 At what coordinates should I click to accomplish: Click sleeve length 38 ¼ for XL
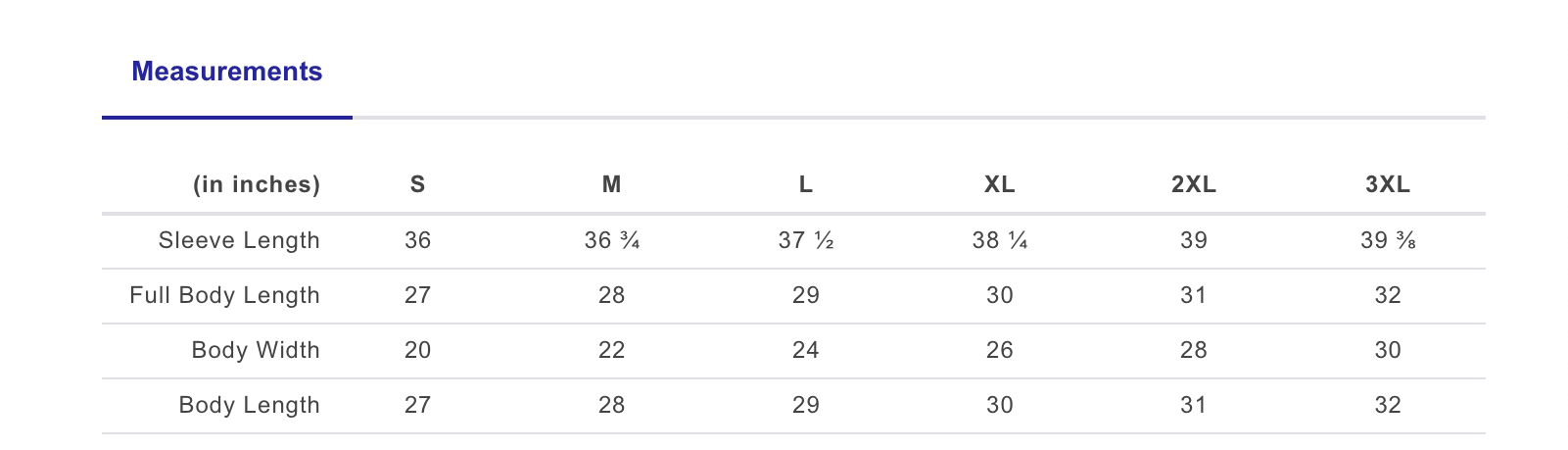(x=999, y=240)
